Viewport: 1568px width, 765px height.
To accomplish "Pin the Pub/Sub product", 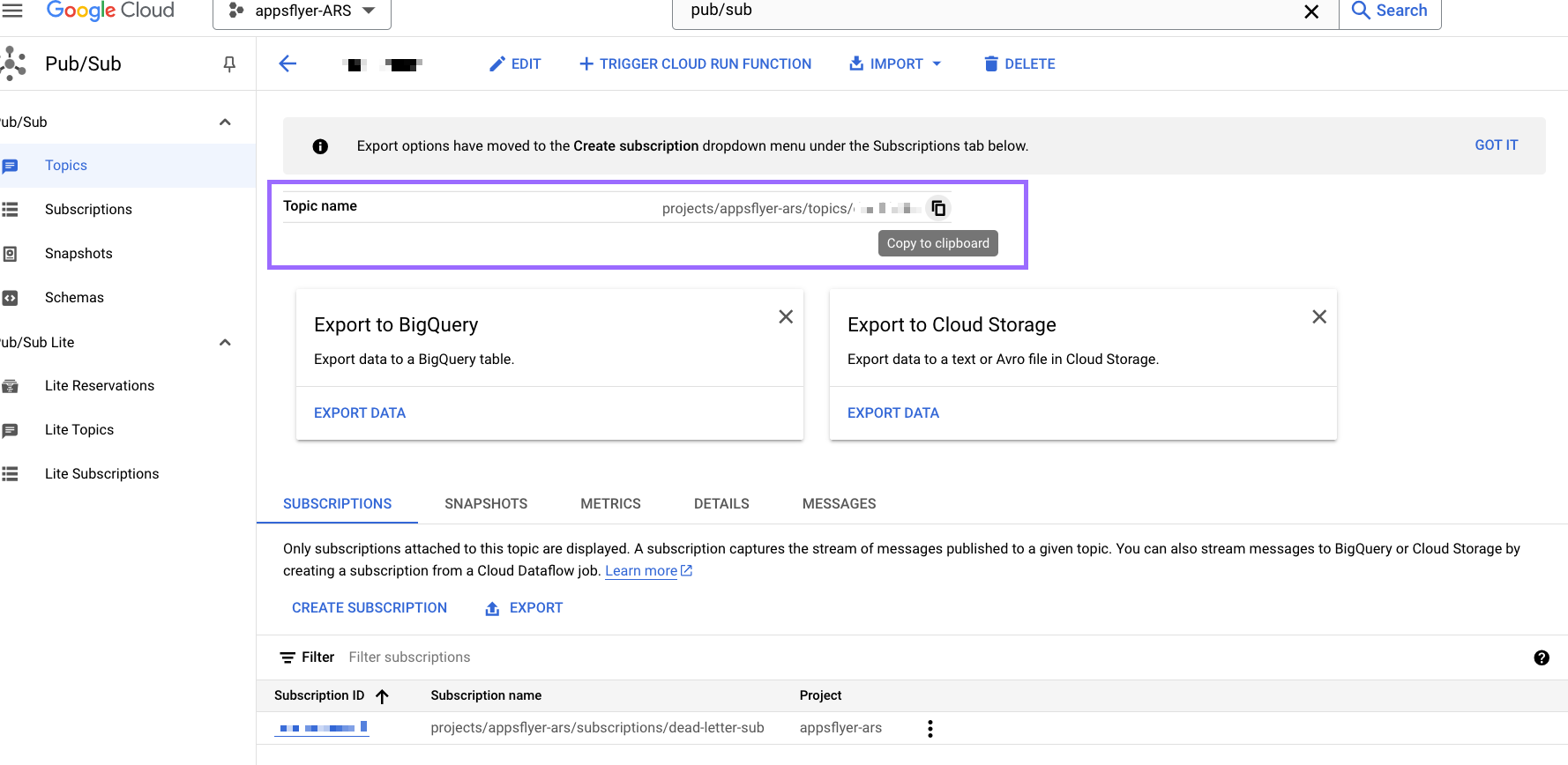I will click(x=229, y=64).
